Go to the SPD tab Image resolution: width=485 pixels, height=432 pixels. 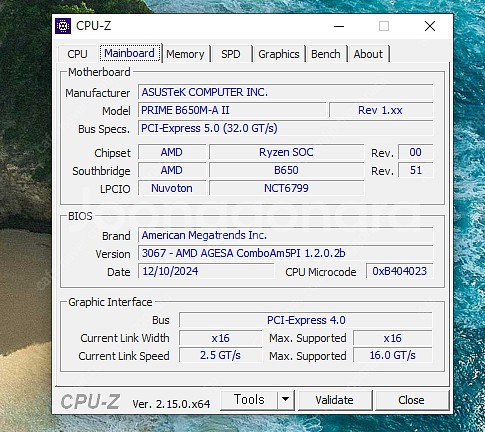point(231,54)
